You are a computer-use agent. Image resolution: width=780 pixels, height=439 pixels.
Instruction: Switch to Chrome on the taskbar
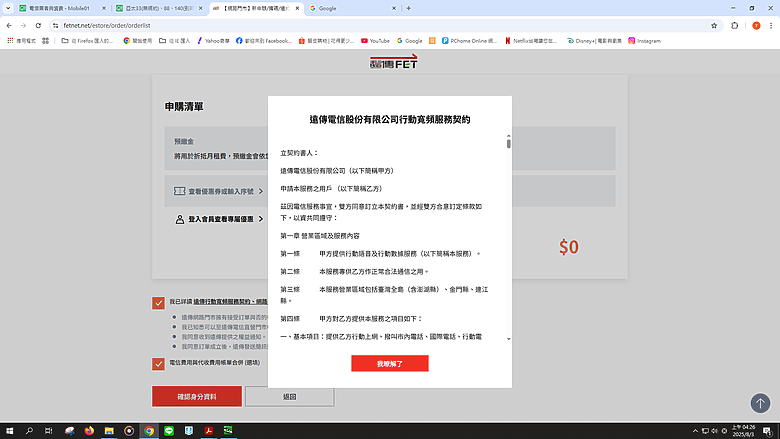pos(149,431)
